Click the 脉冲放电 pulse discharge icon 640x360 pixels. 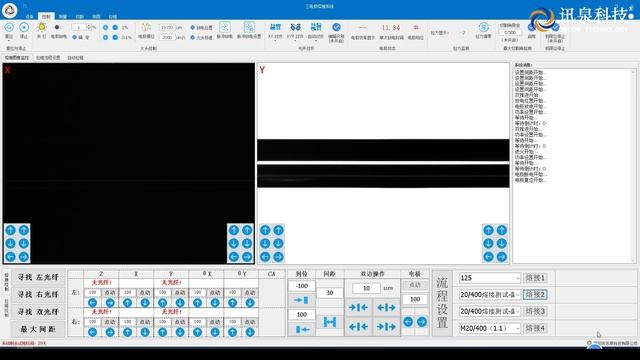coord(224,27)
